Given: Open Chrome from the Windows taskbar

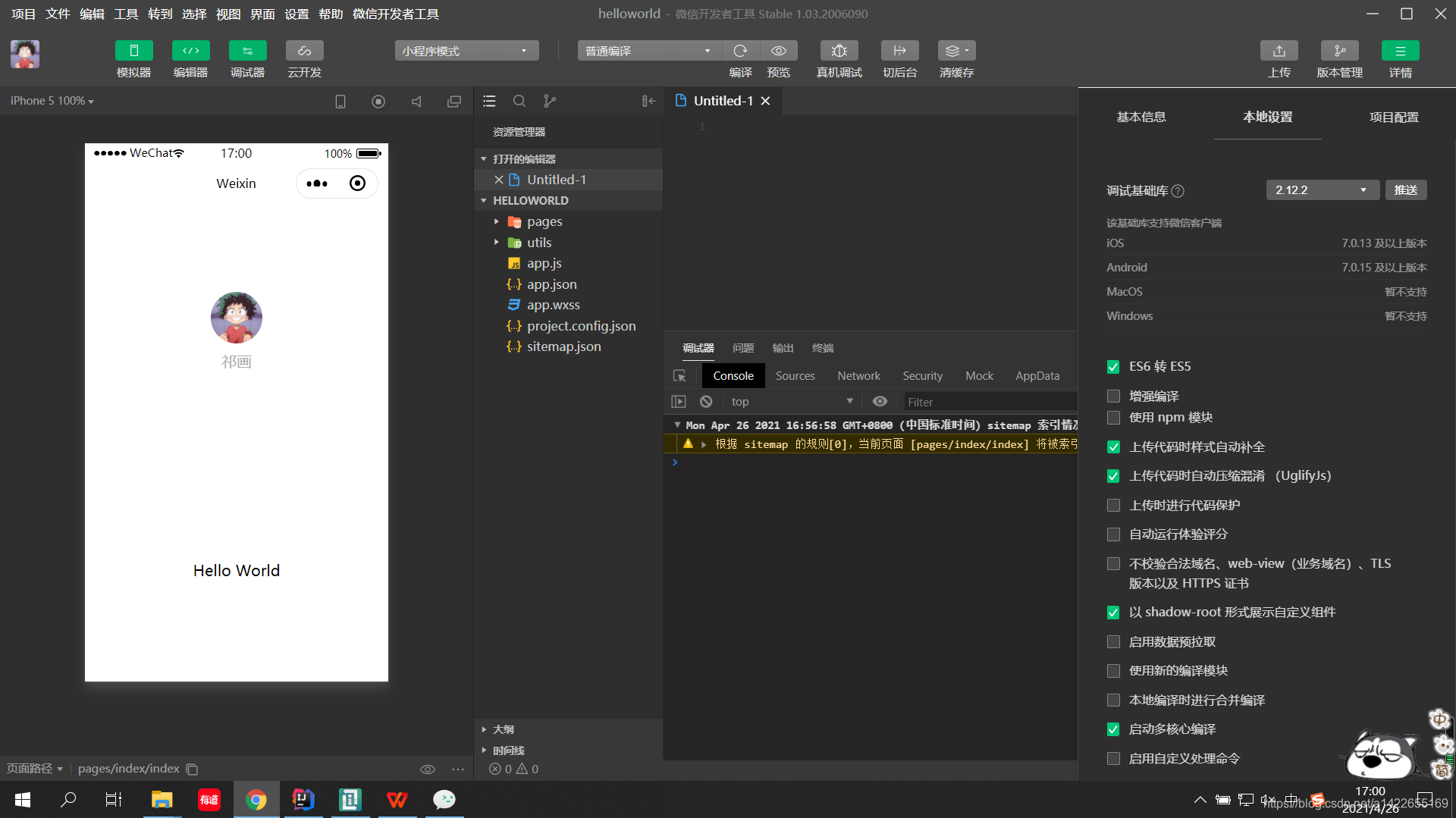Looking at the screenshot, I should (256, 800).
